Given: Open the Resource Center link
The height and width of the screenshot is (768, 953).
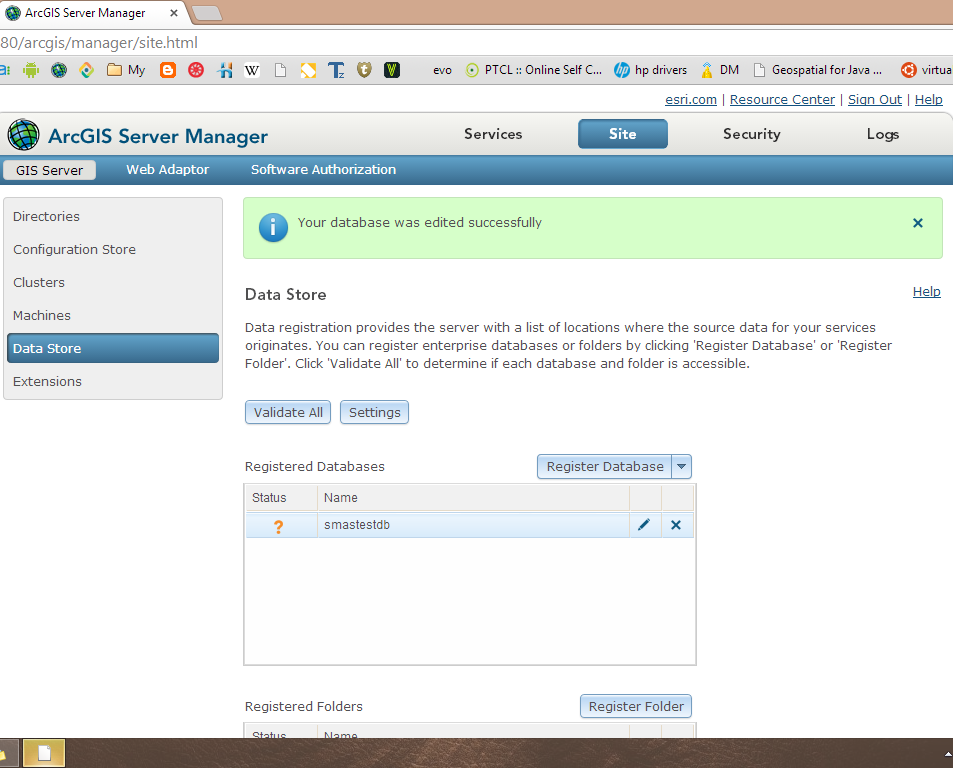Looking at the screenshot, I should coord(781,99).
